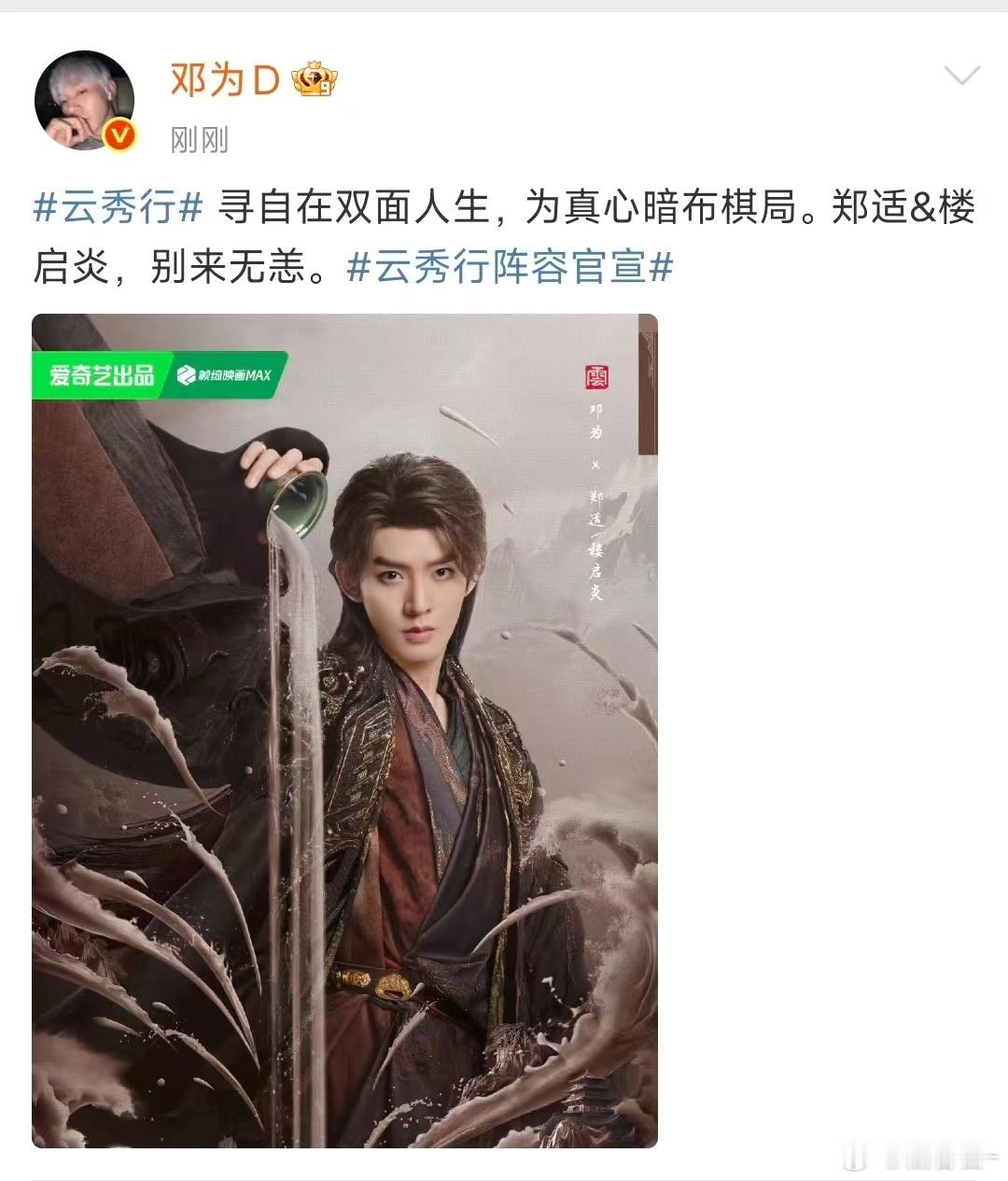Open the #云秀行# hashtag topic
This screenshot has height=1181, width=1008.
(118, 207)
